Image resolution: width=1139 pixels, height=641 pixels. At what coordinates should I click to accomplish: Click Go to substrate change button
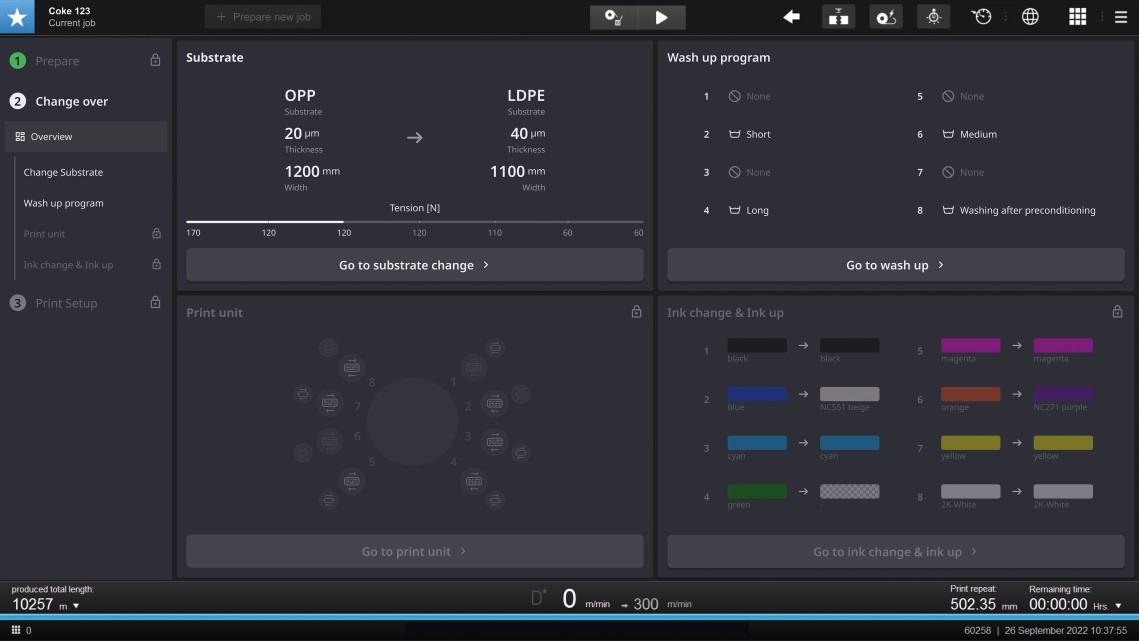(x=414, y=265)
